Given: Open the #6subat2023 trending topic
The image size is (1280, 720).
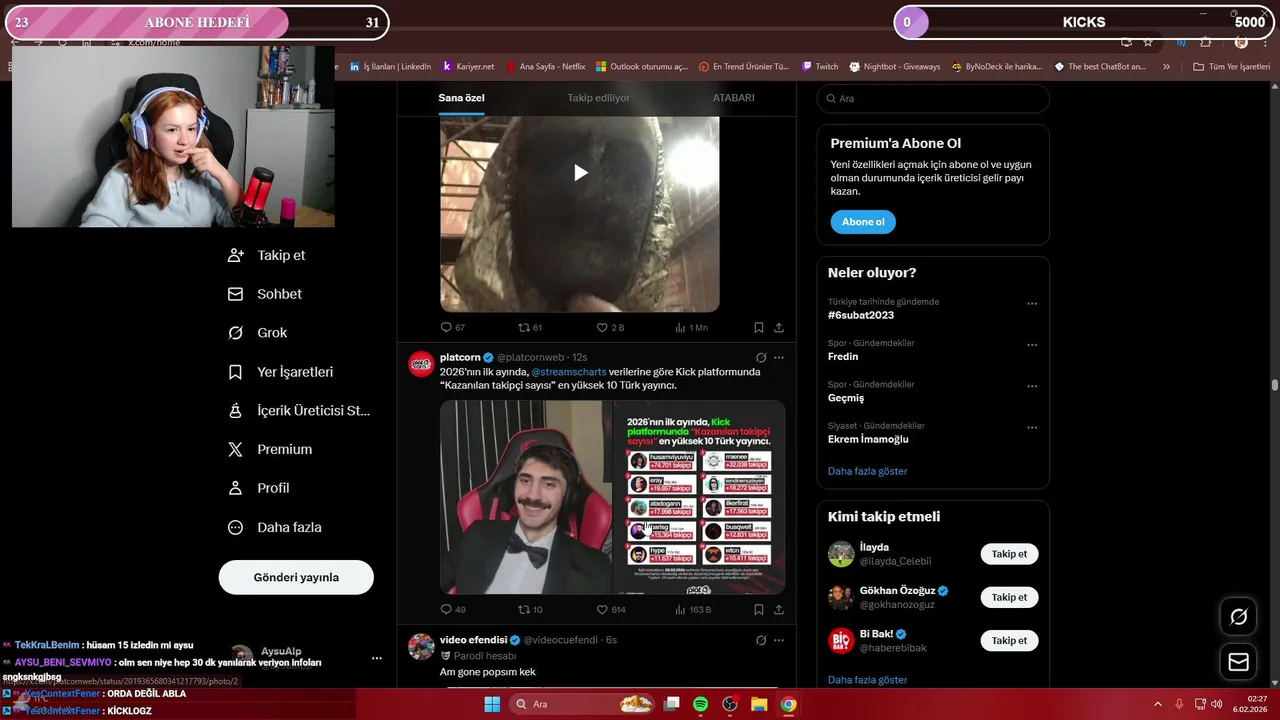Looking at the screenshot, I should pos(861,315).
